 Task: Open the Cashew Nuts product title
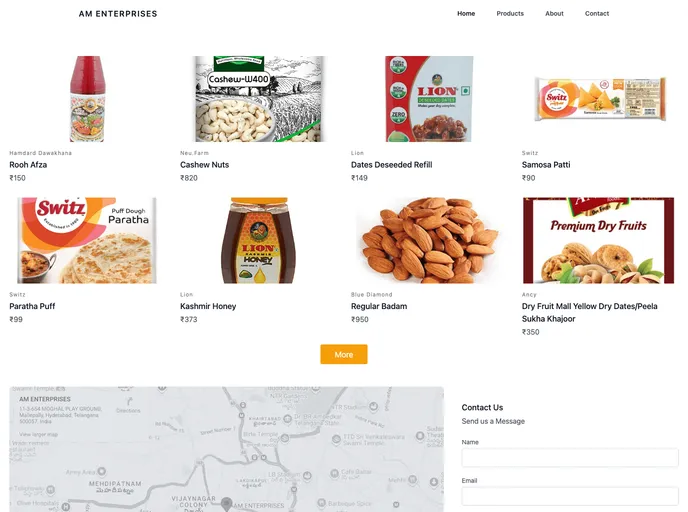pos(204,165)
